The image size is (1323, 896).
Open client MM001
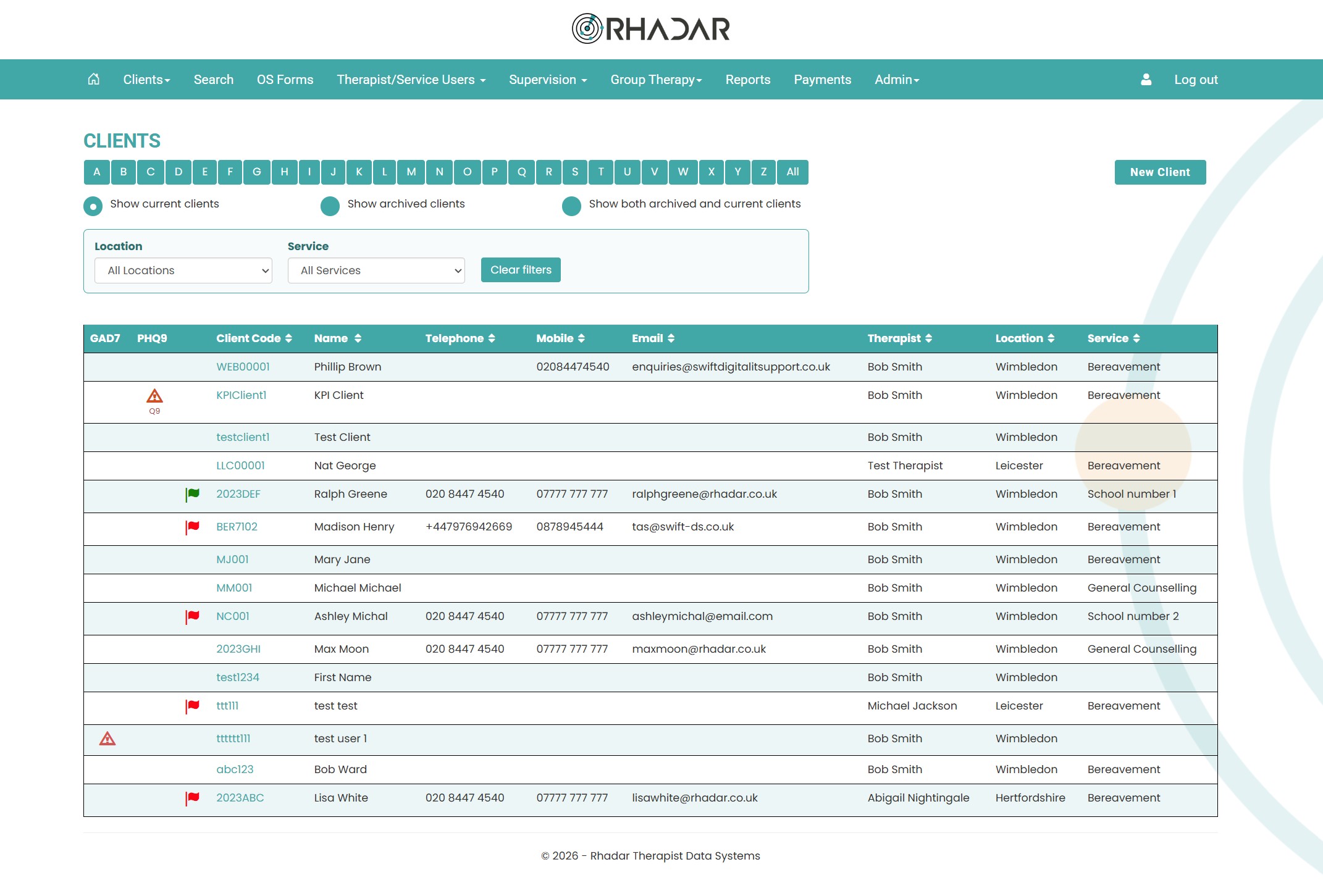pos(234,588)
